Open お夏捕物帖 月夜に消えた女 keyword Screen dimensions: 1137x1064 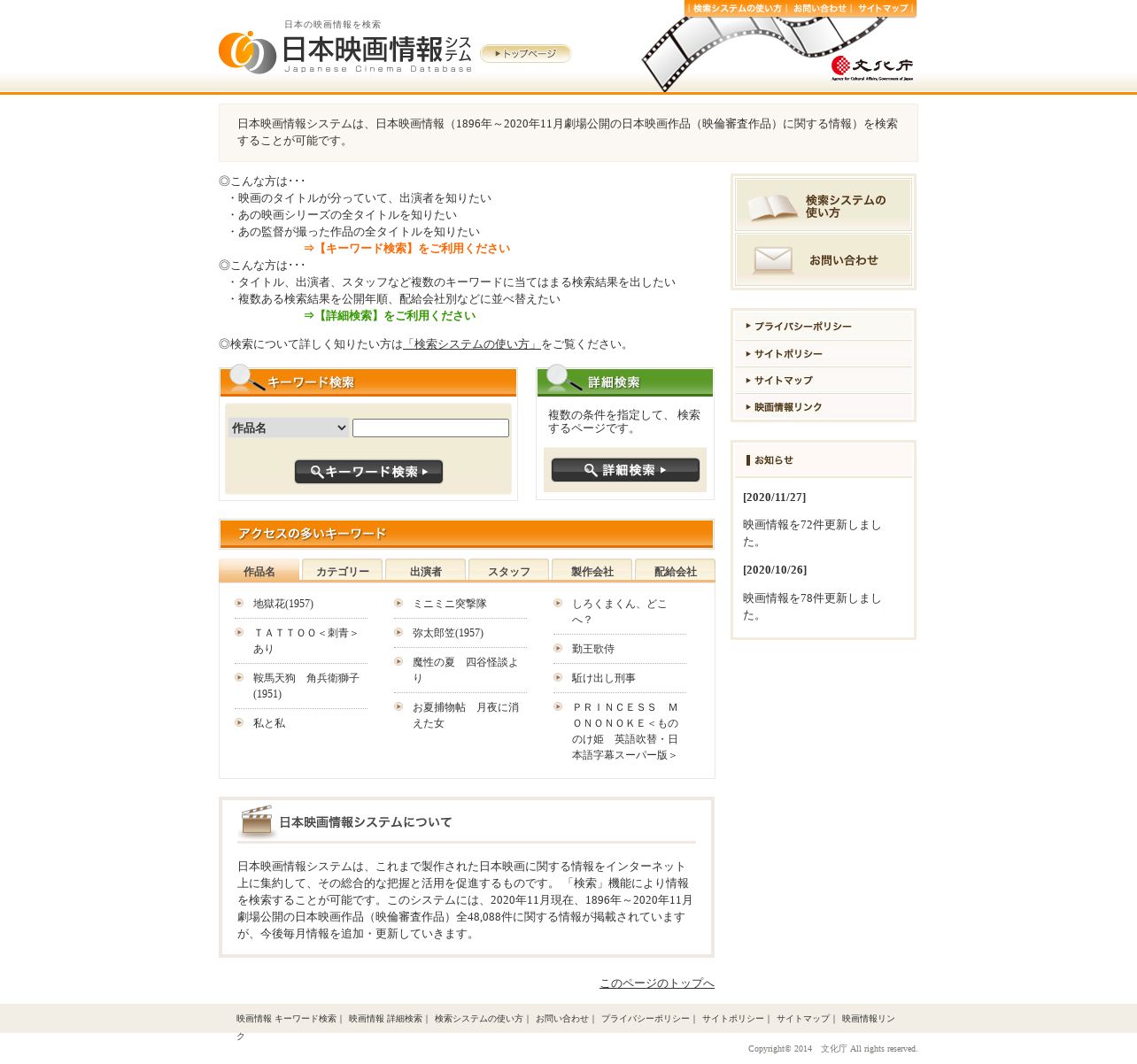pos(466,715)
